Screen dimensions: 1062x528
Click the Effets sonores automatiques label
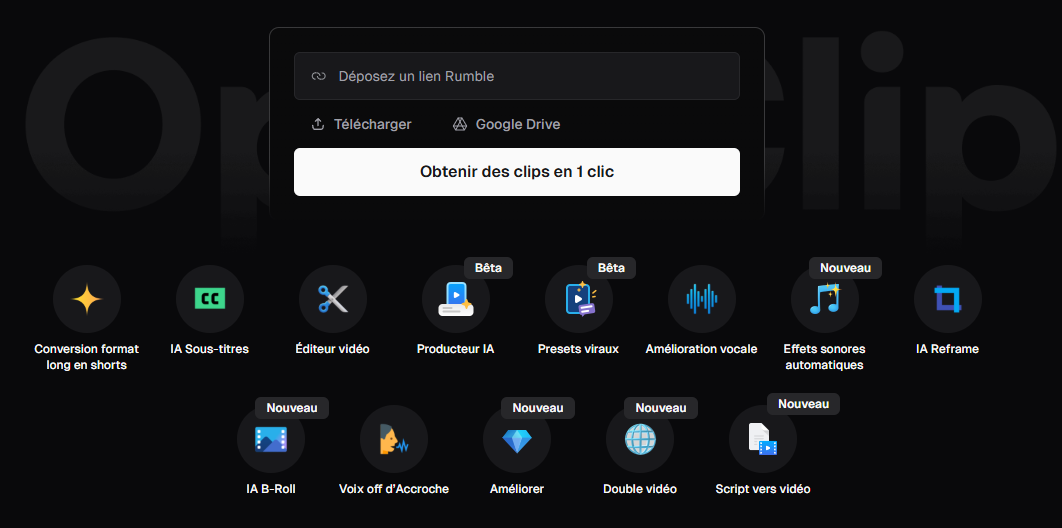[x=824, y=357]
